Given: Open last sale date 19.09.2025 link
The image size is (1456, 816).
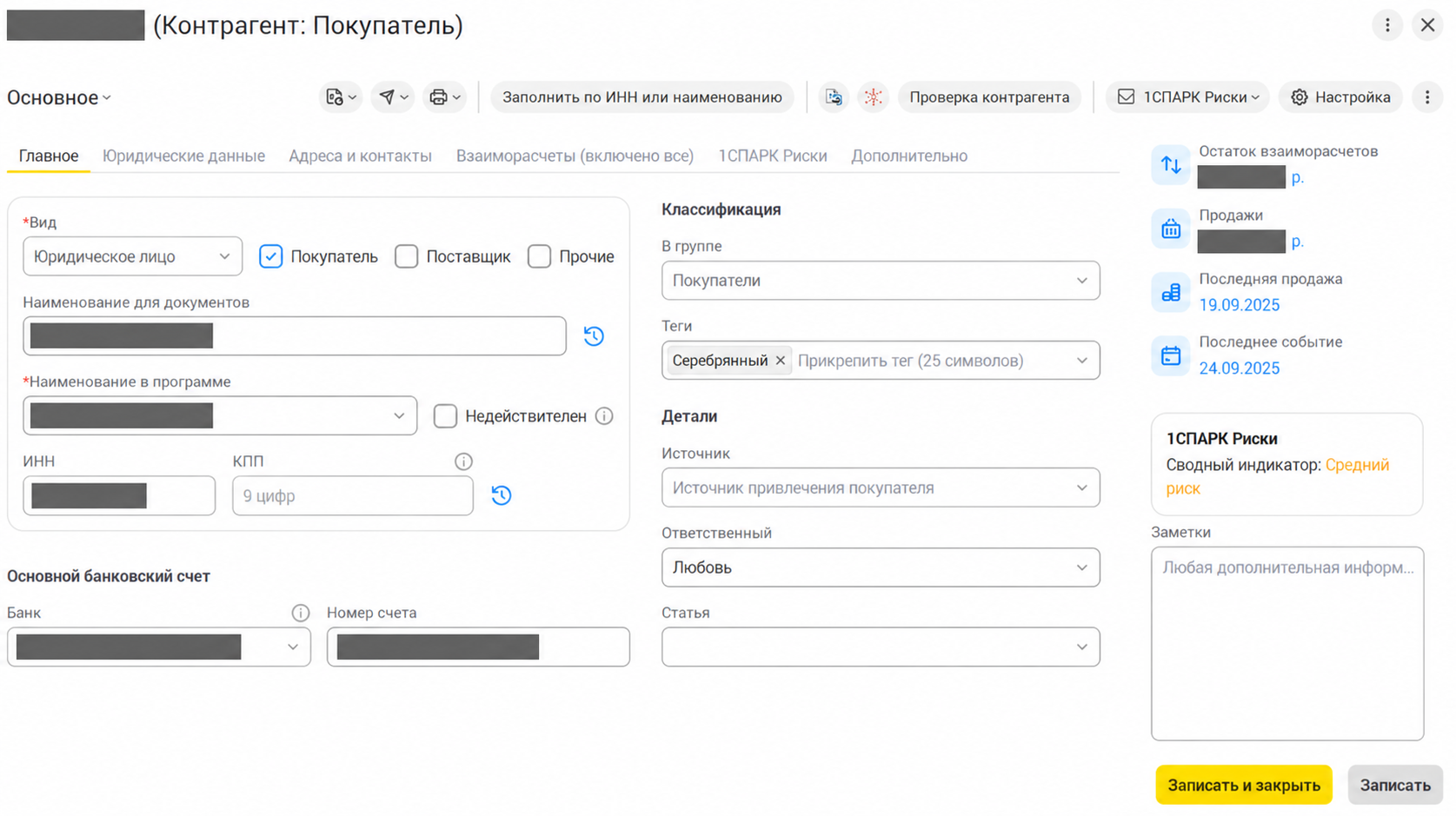Looking at the screenshot, I should pyautogui.click(x=1240, y=305).
